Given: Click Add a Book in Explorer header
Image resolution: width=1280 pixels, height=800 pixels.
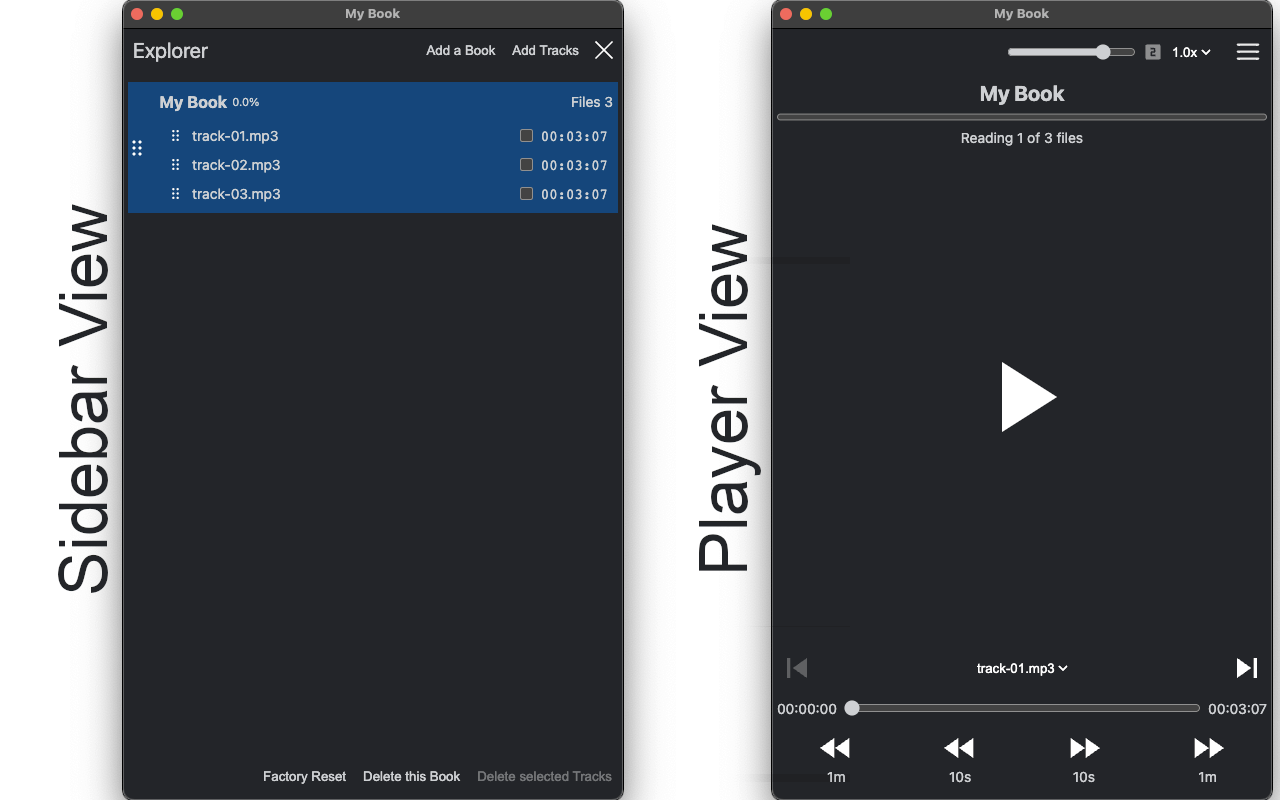Looking at the screenshot, I should 461,50.
